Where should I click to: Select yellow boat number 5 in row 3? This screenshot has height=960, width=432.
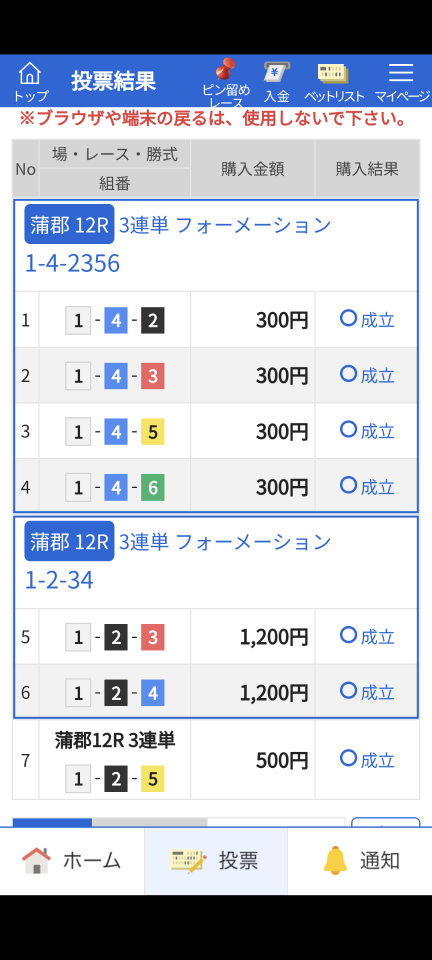tap(152, 432)
